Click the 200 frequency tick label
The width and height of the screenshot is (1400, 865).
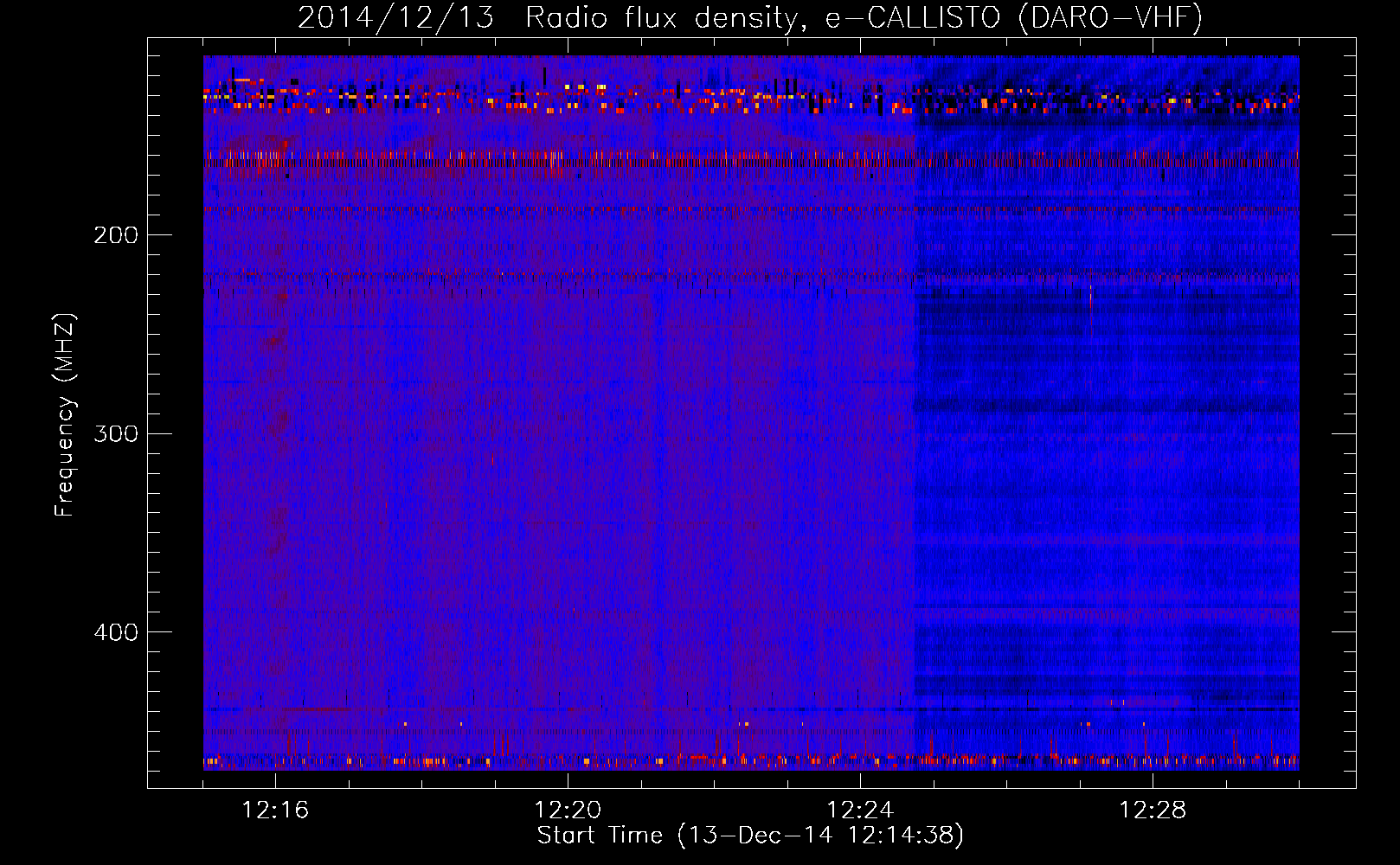click(x=116, y=234)
